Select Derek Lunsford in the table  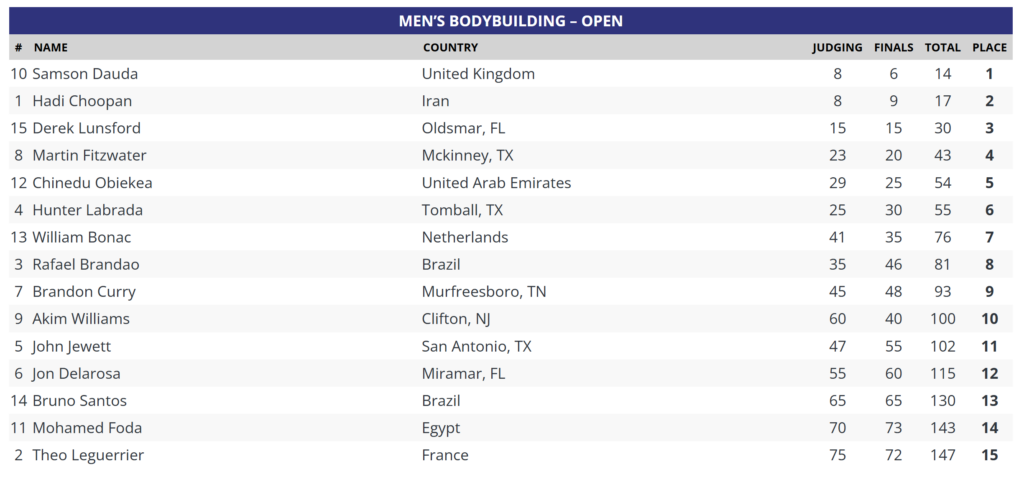click(86, 128)
